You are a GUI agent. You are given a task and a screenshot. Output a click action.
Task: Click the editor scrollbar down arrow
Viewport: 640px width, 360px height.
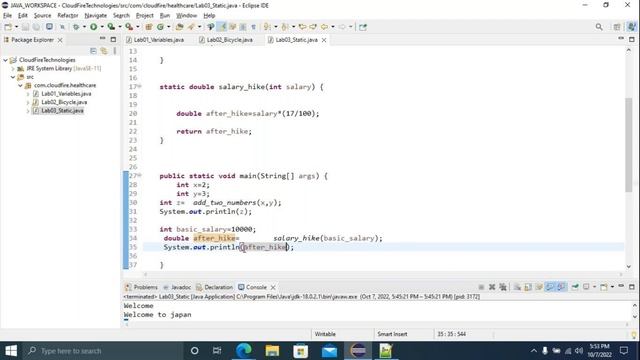628,267
